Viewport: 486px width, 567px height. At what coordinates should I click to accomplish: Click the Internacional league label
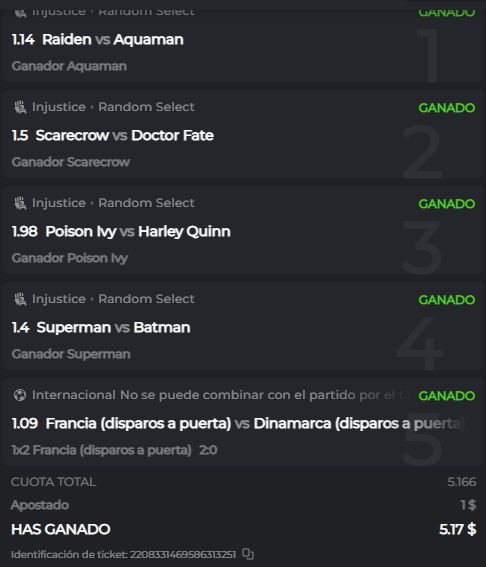pyautogui.click(x=74, y=395)
